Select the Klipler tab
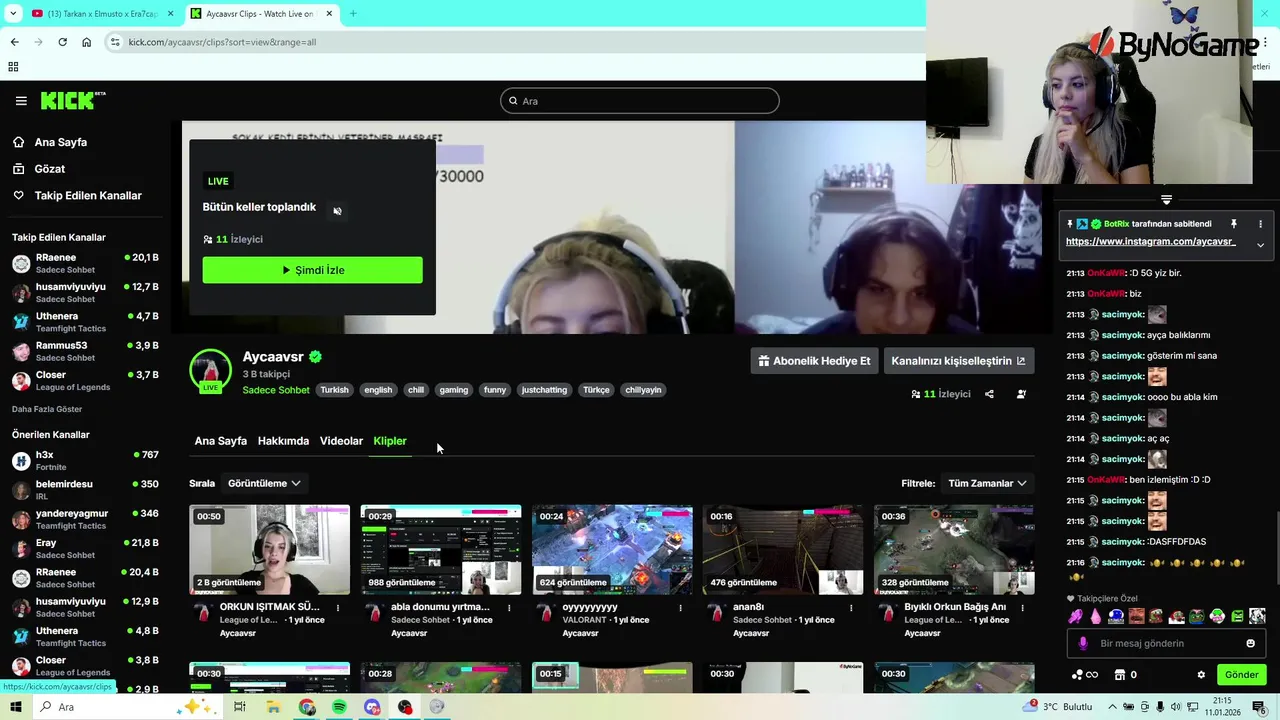 (x=390, y=441)
